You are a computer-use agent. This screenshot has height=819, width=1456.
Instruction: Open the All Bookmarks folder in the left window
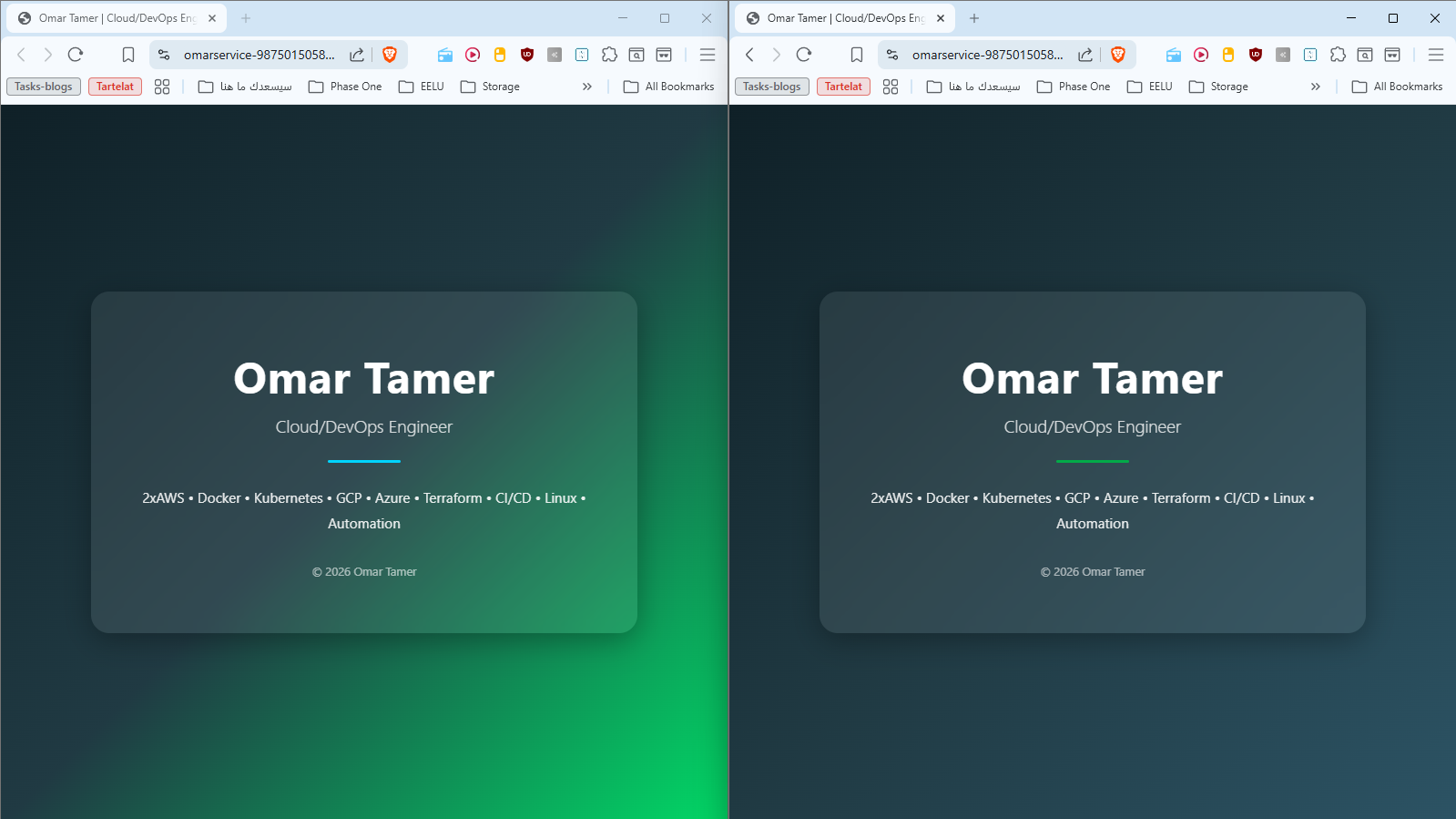tap(669, 87)
